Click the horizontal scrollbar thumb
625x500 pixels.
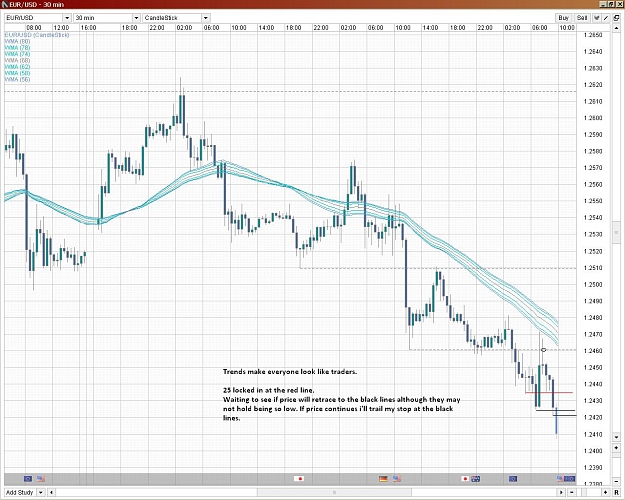click(334, 492)
